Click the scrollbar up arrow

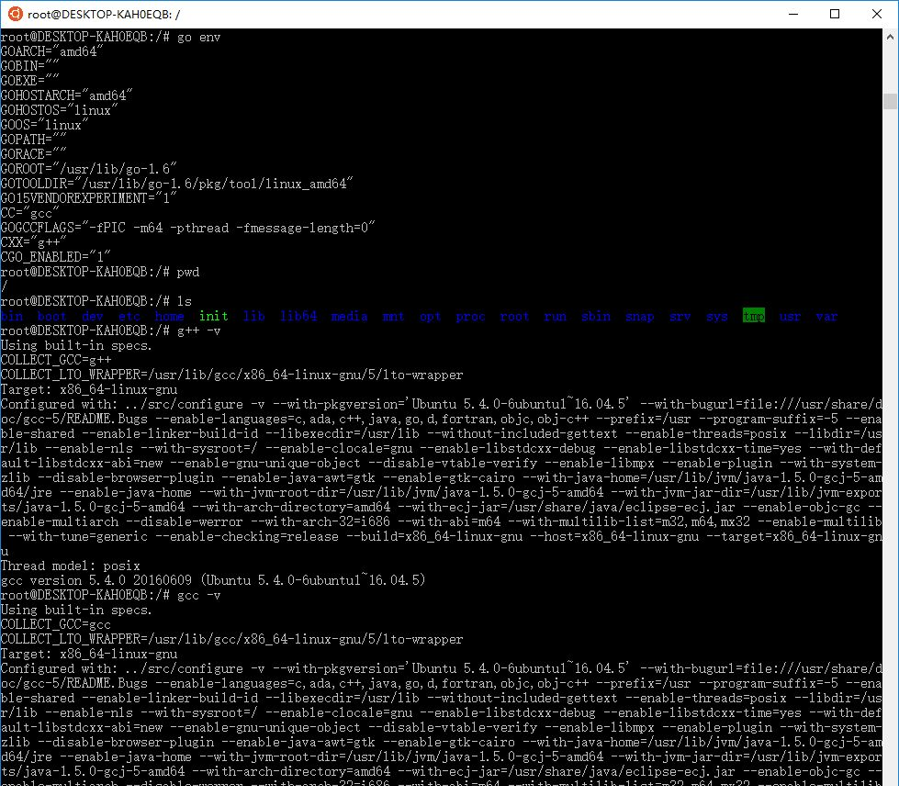[890, 37]
